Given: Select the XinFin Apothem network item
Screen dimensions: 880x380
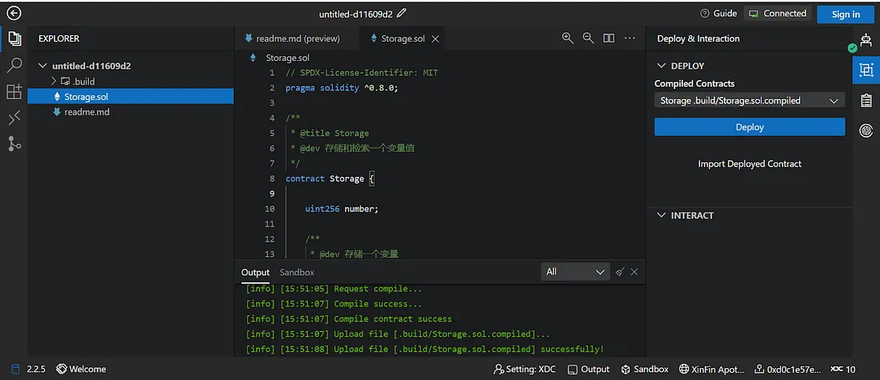Looking at the screenshot, I should (712, 369).
